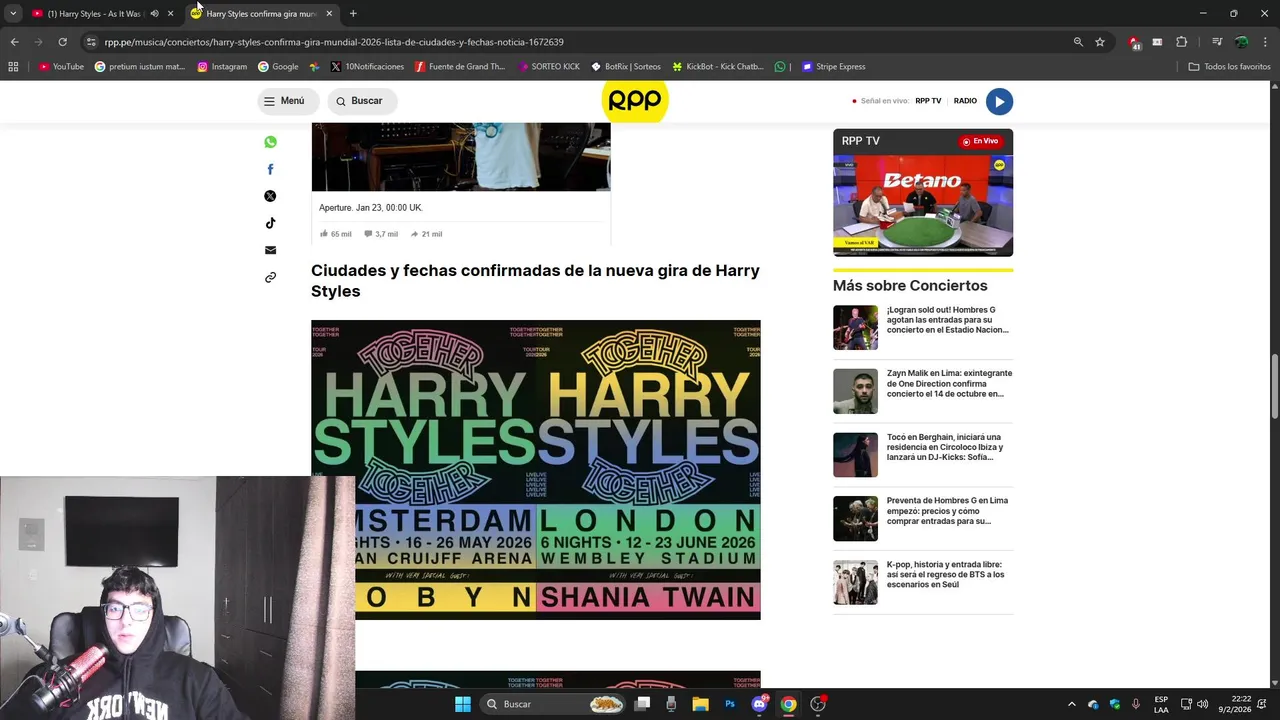Open Windows Start menu

coord(463,704)
